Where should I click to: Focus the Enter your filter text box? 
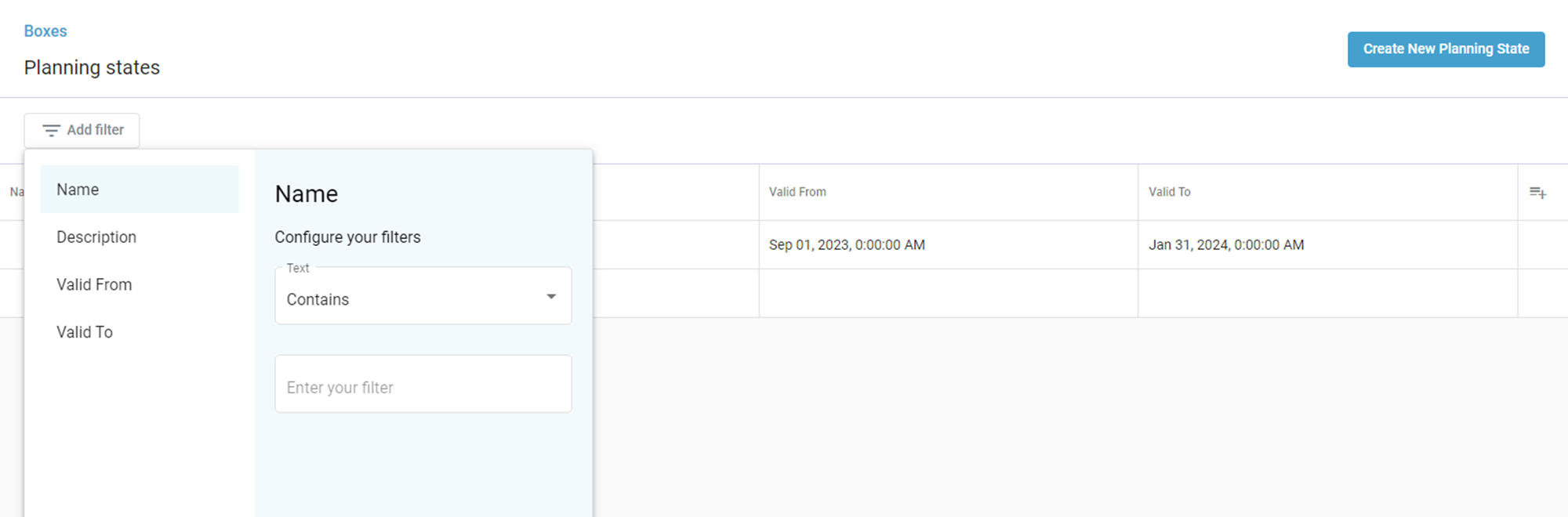tap(423, 384)
